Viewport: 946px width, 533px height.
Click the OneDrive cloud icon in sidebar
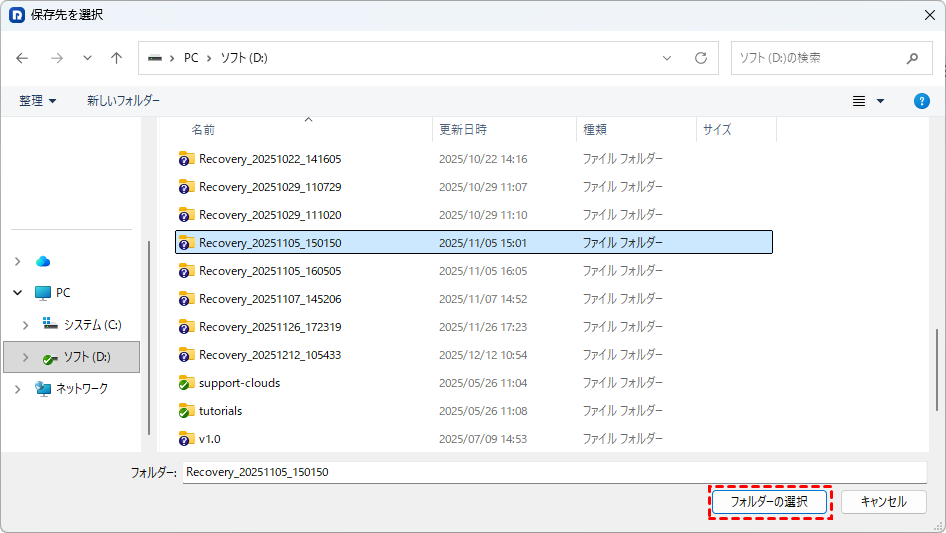coord(43,261)
